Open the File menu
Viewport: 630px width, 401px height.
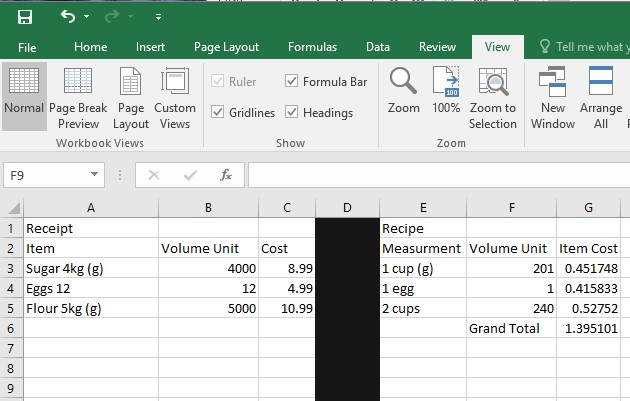(x=27, y=47)
